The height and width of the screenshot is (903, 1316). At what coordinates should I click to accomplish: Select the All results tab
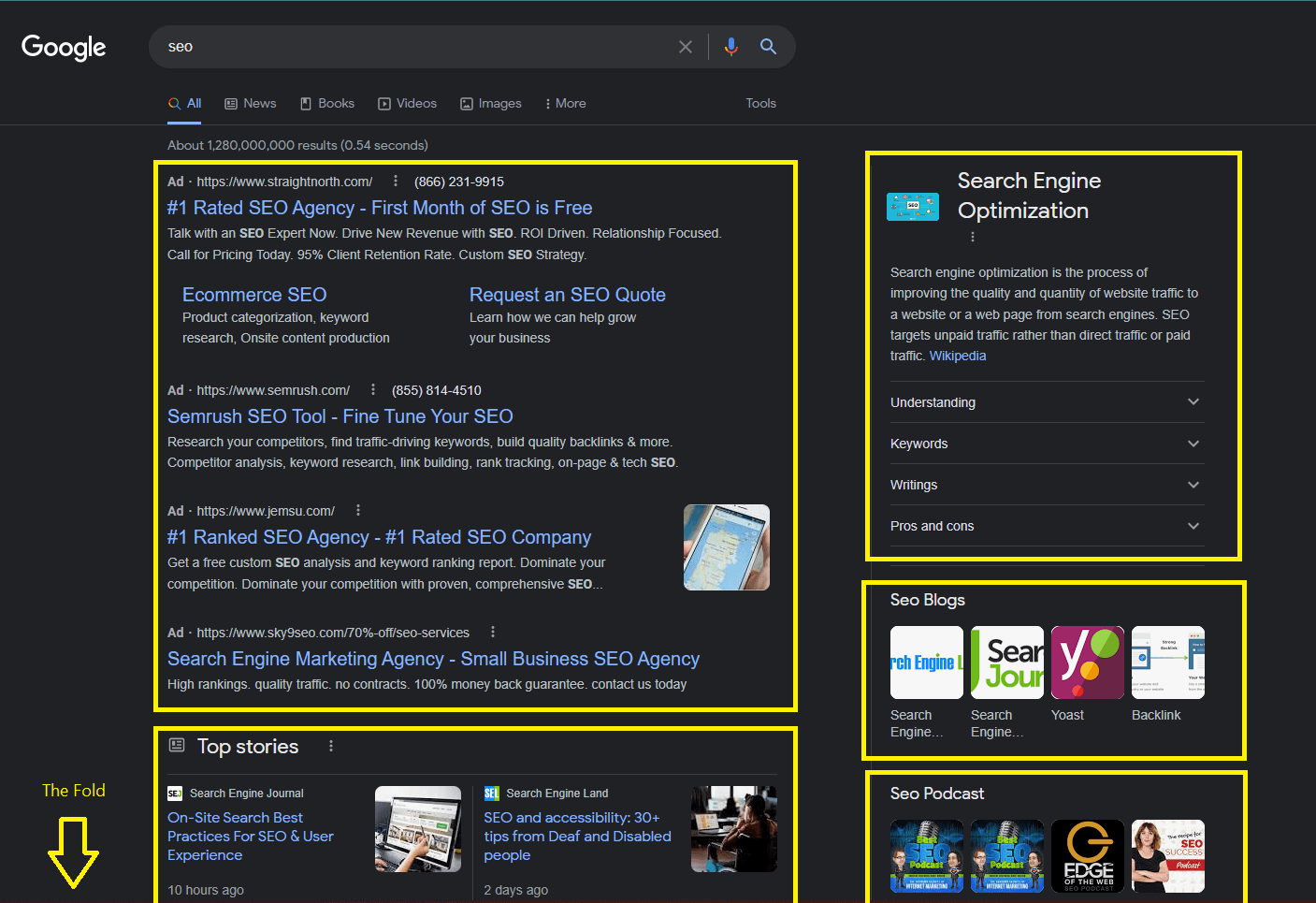tap(185, 103)
